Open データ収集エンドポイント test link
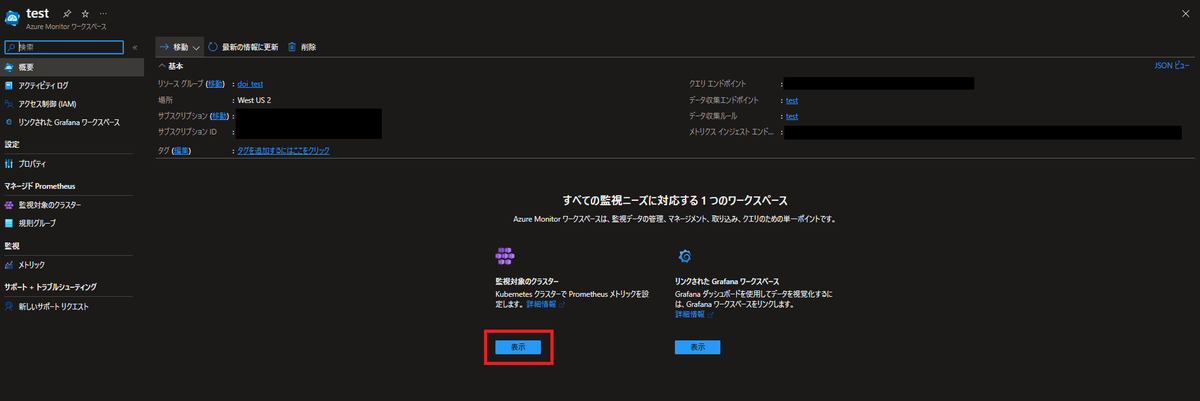The height and width of the screenshot is (401, 1200). (792, 100)
